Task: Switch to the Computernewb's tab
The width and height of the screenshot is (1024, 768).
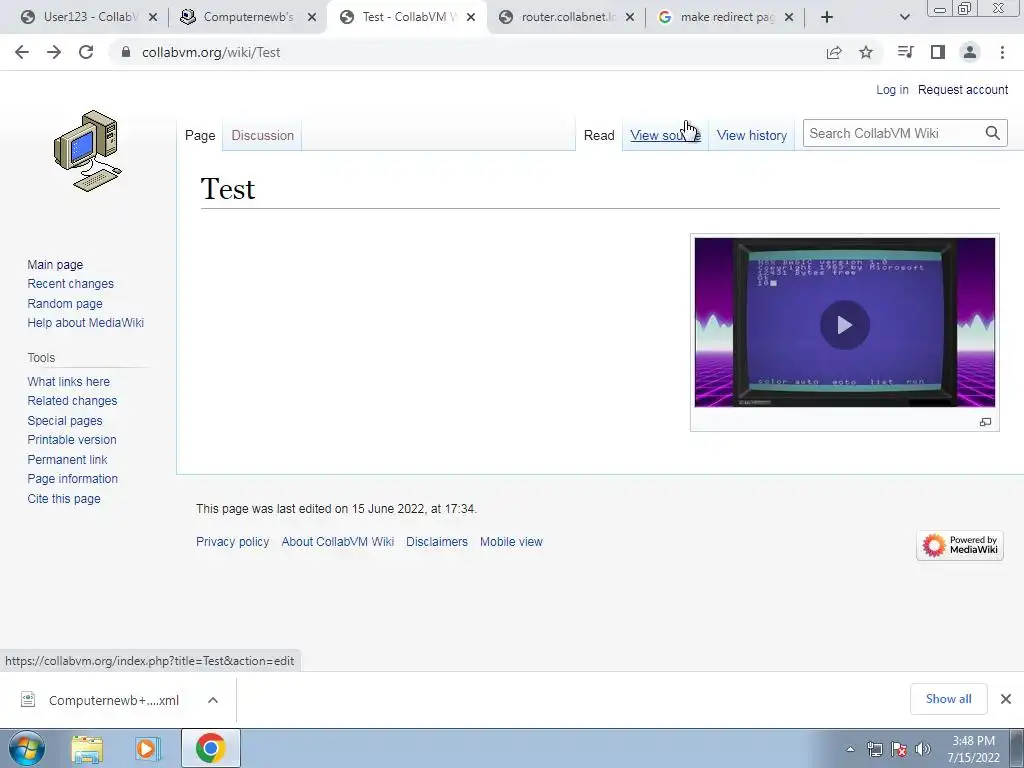Action: (248, 17)
